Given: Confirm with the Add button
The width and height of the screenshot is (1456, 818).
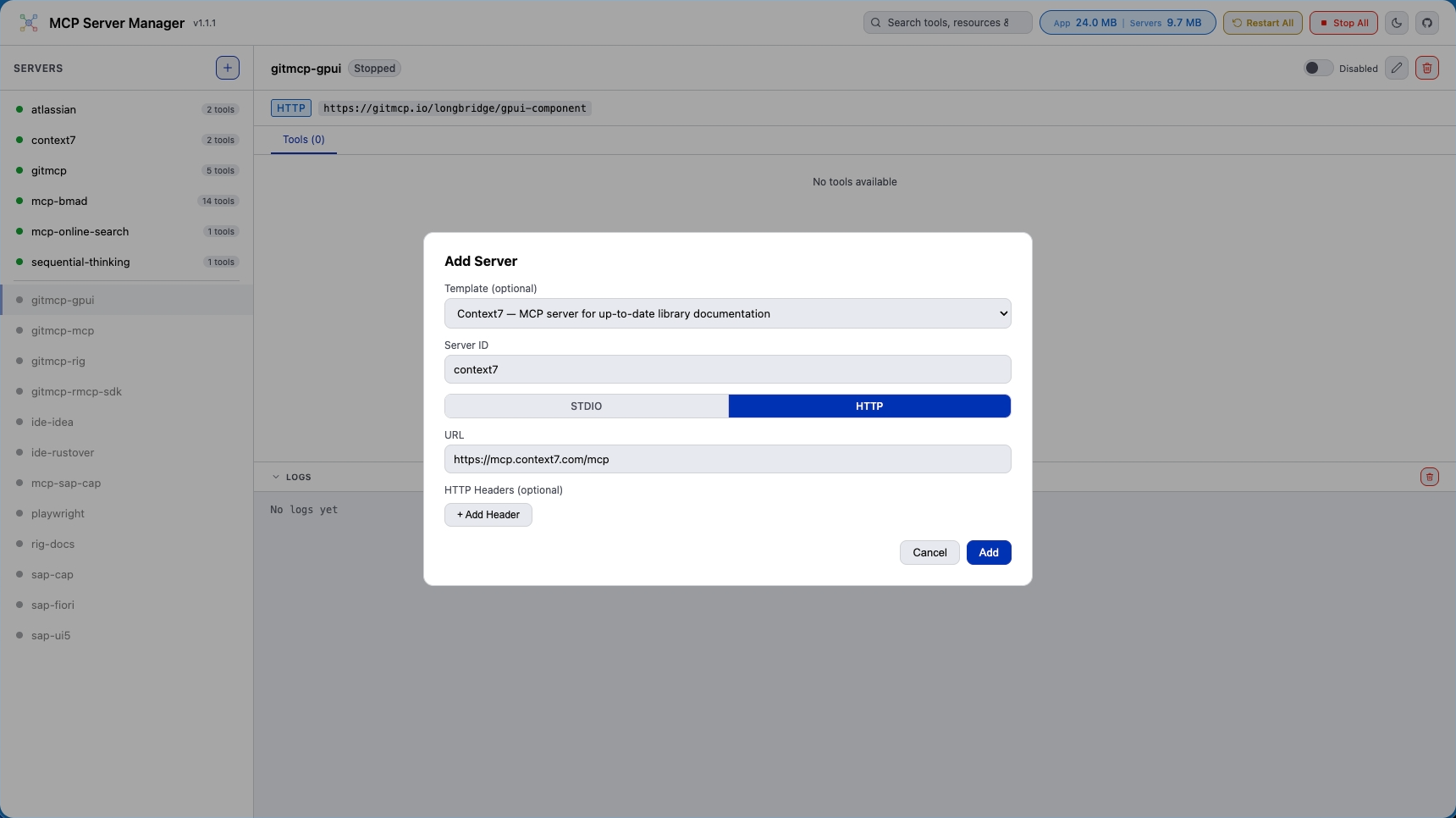Looking at the screenshot, I should coord(989,552).
